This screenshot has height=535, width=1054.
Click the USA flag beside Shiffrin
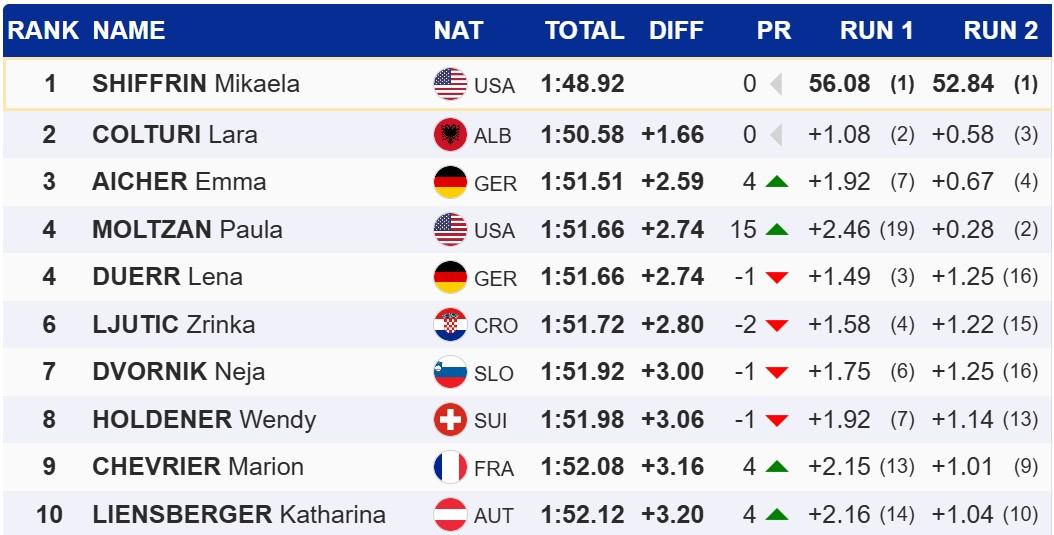point(450,84)
